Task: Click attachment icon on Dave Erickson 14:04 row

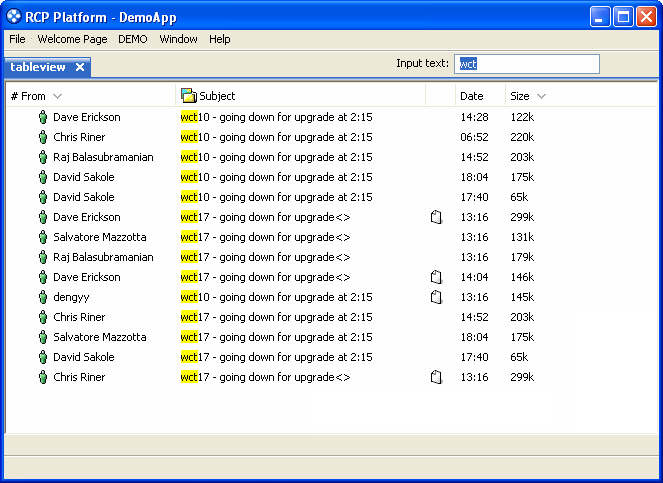Action: pyautogui.click(x=436, y=277)
